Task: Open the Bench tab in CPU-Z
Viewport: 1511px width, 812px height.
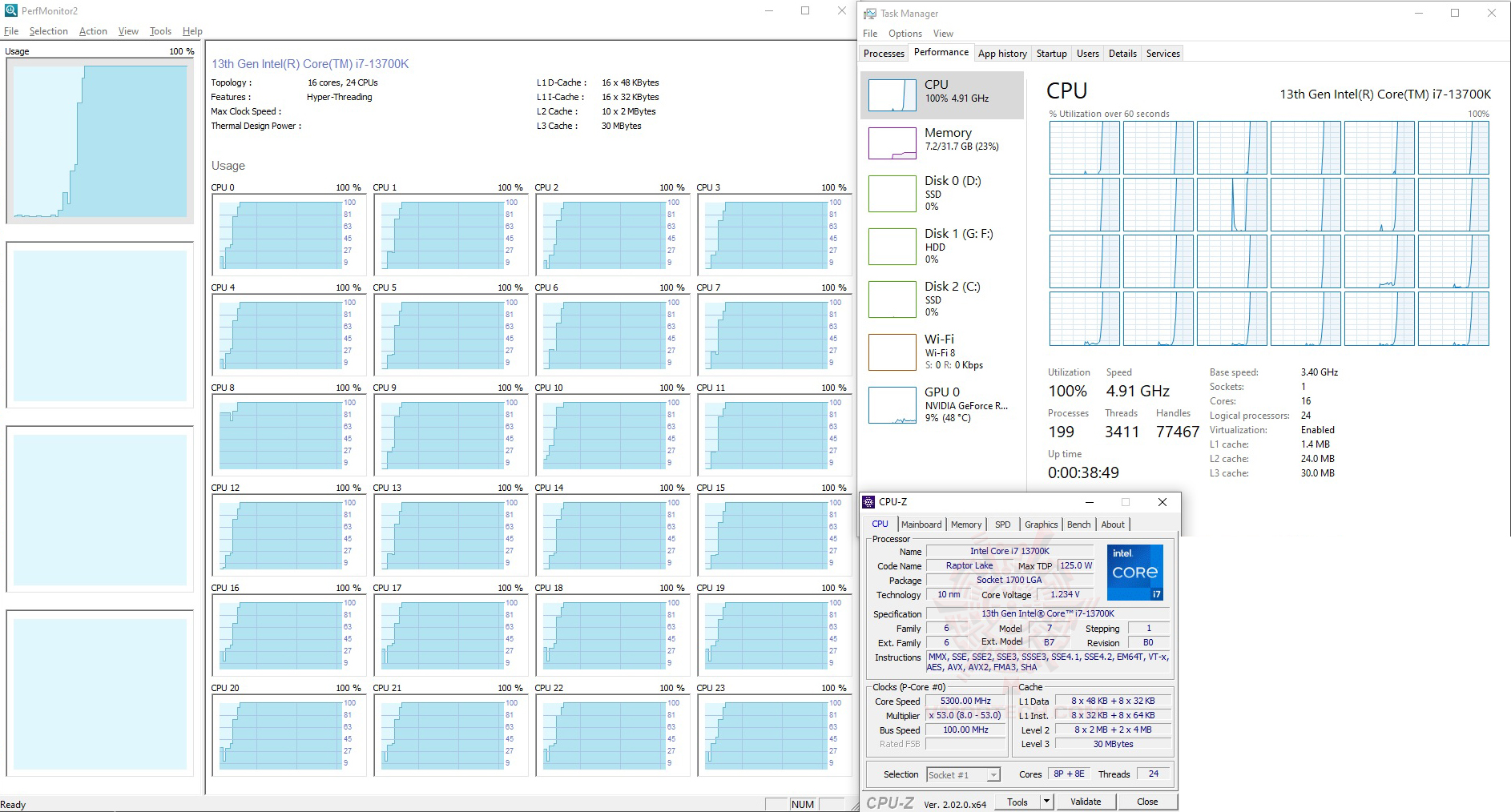Action: pyautogui.click(x=1078, y=525)
